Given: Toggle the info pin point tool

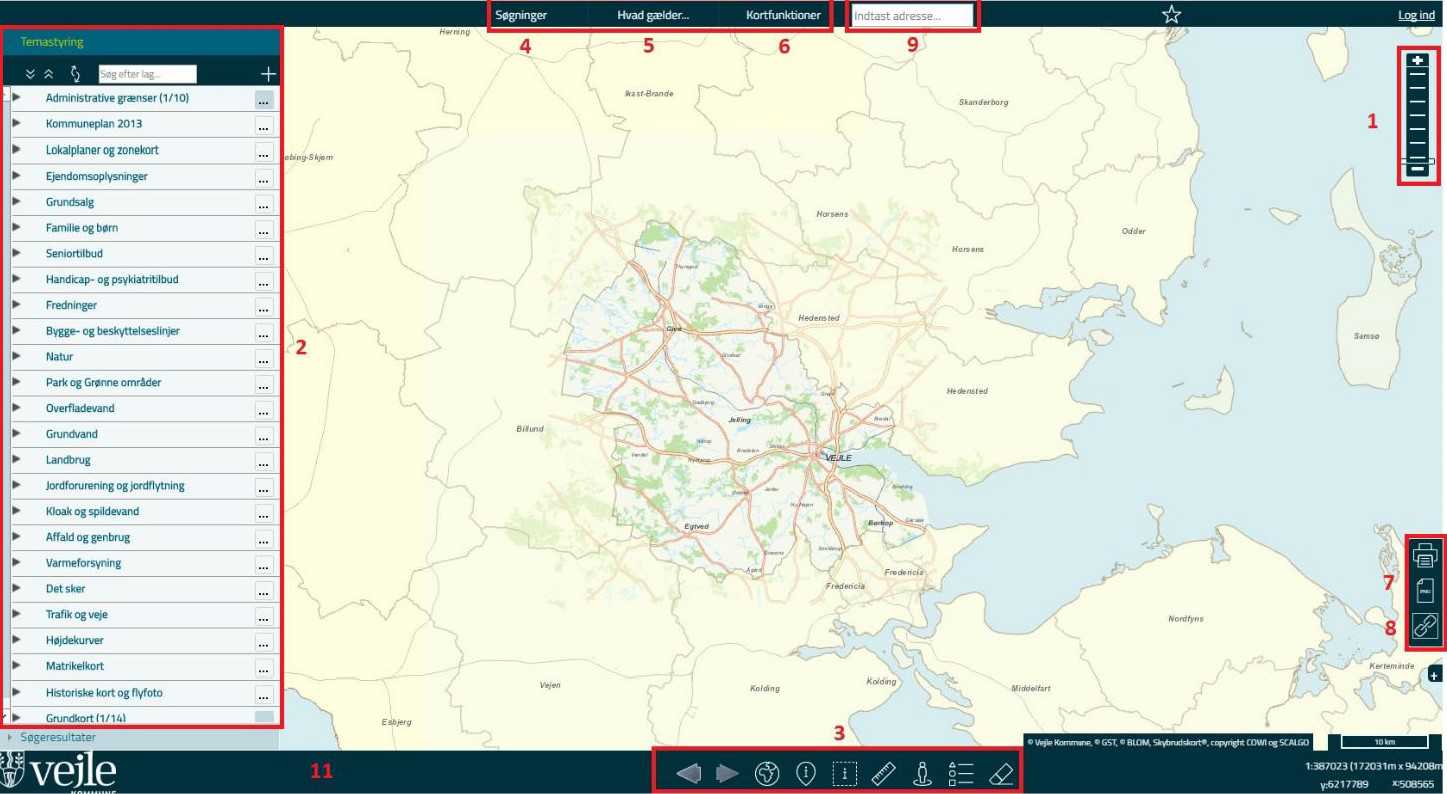Looking at the screenshot, I should (806, 774).
